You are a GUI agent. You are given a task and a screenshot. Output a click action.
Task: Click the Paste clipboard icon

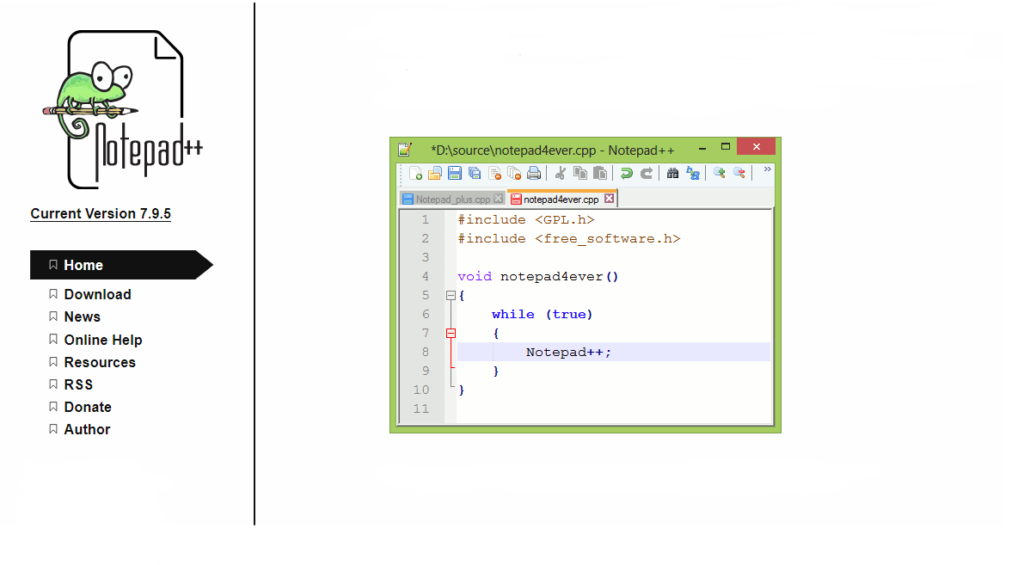600,173
